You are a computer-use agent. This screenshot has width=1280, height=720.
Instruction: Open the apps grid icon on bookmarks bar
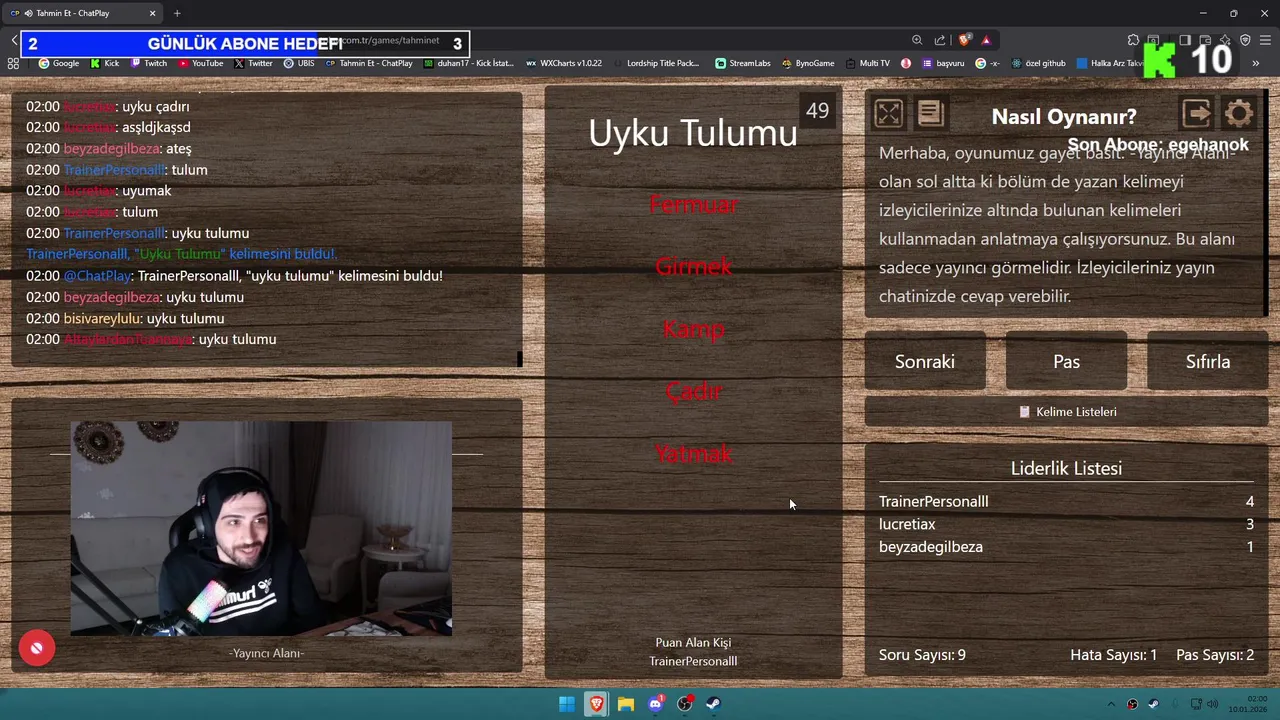(13, 63)
